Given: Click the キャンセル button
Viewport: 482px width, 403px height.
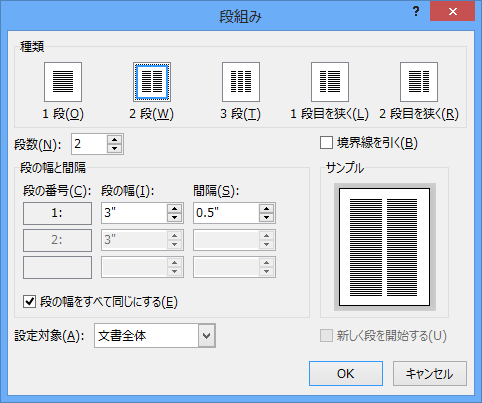Looking at the screenshot, I should coord(430,374).
